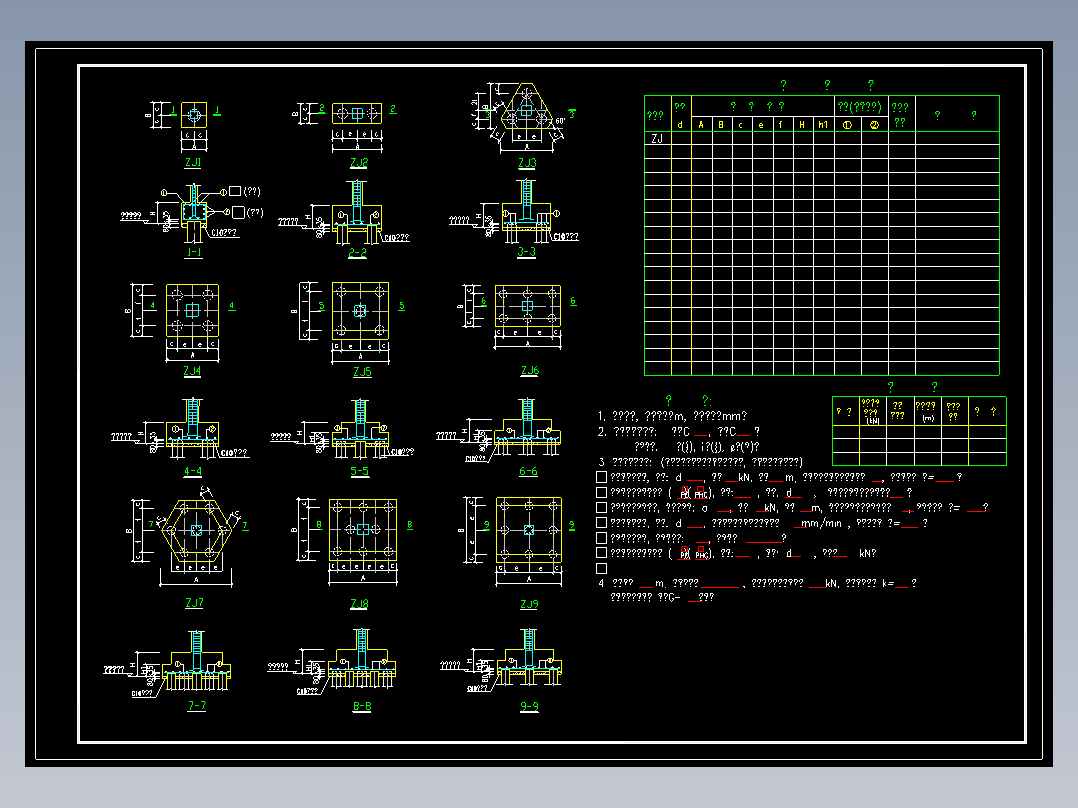
Task: Click the ZJ2 drawing label
Action: click(x=359, y=162)
